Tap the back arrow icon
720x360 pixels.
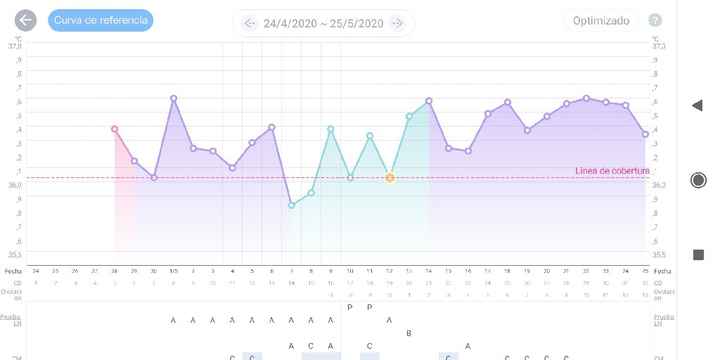[x=25, y=20]
